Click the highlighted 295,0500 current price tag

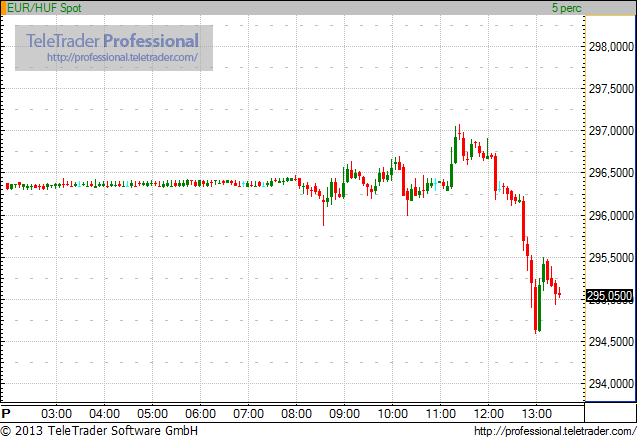[x=610, y=296]
